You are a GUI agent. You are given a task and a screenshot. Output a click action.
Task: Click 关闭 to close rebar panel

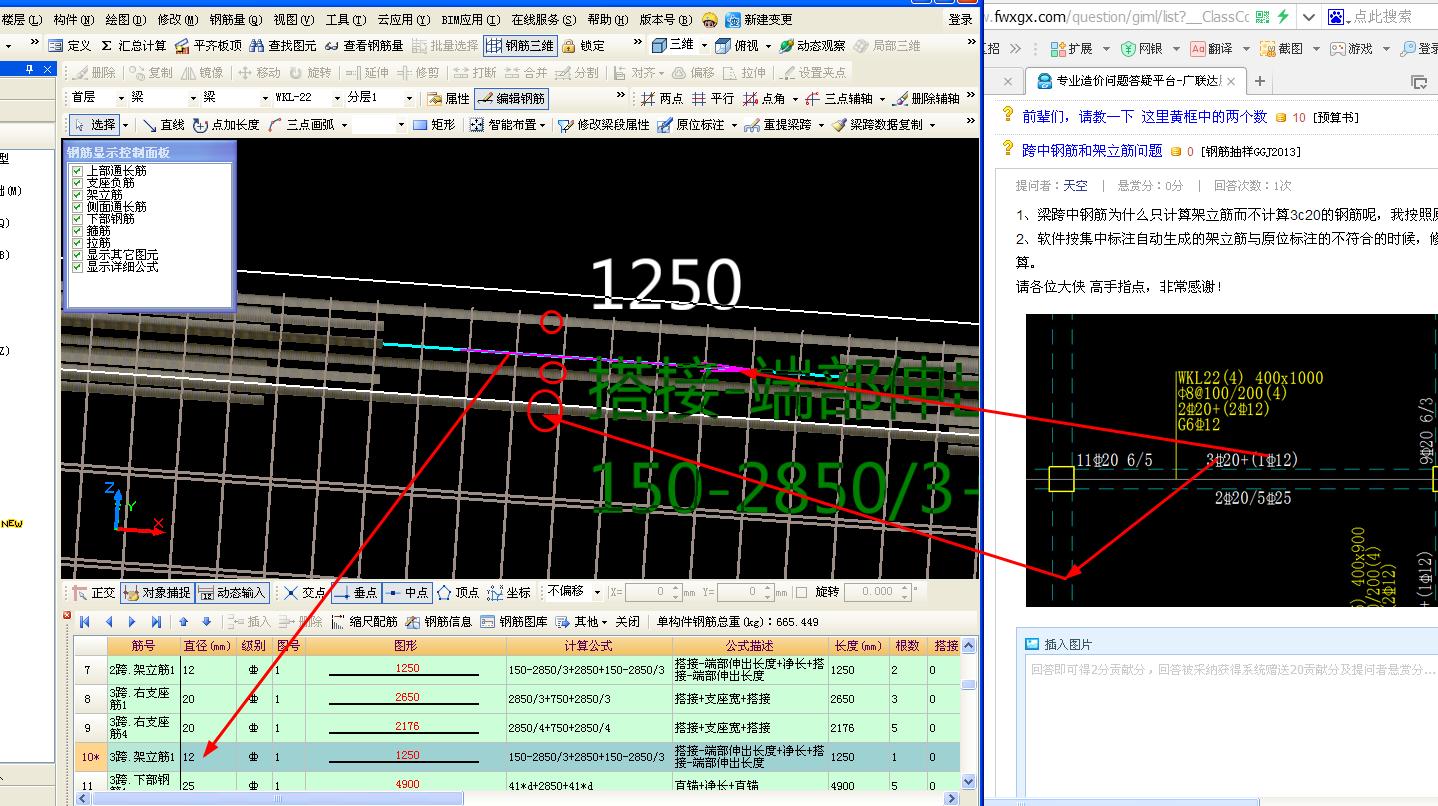627,621
